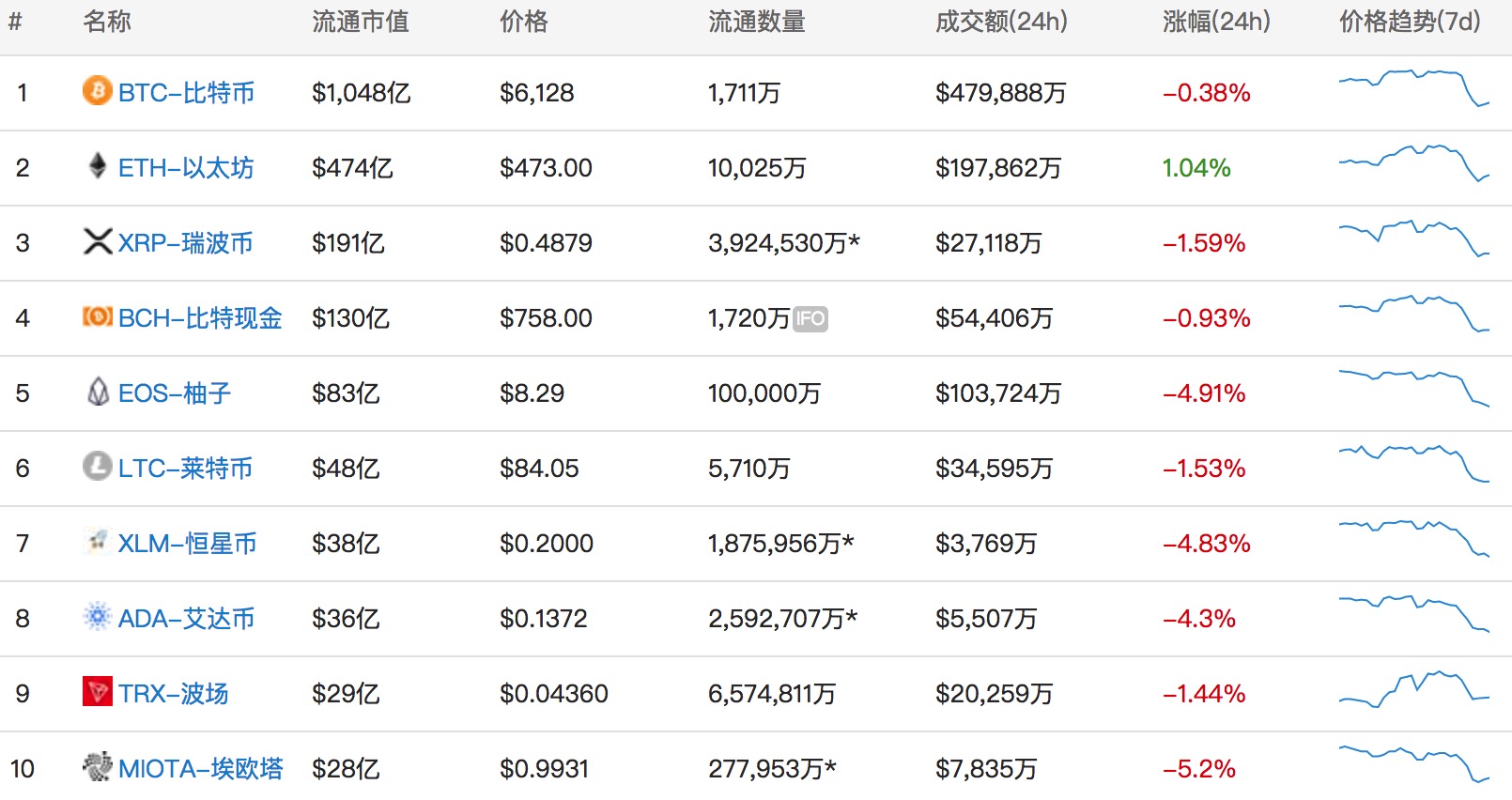Sort by the 价格 column header

tap(524, 22)
